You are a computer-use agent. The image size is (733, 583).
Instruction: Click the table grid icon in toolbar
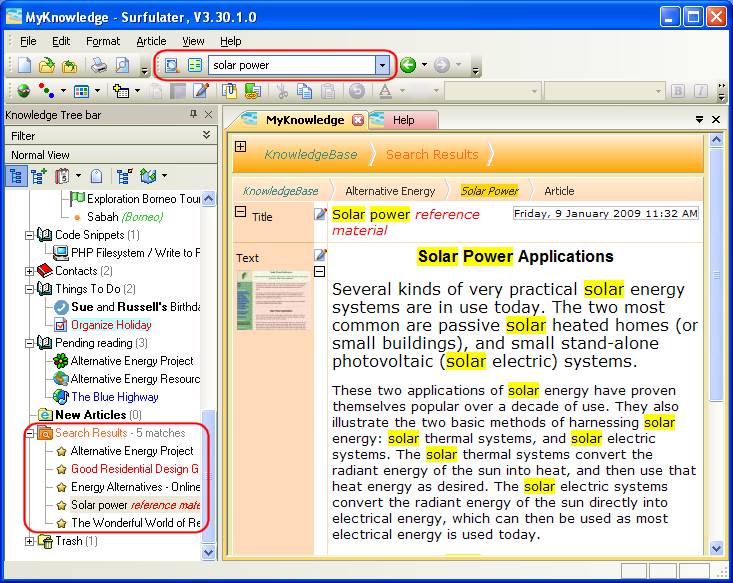pyautogui.click(x=81, y=91)
